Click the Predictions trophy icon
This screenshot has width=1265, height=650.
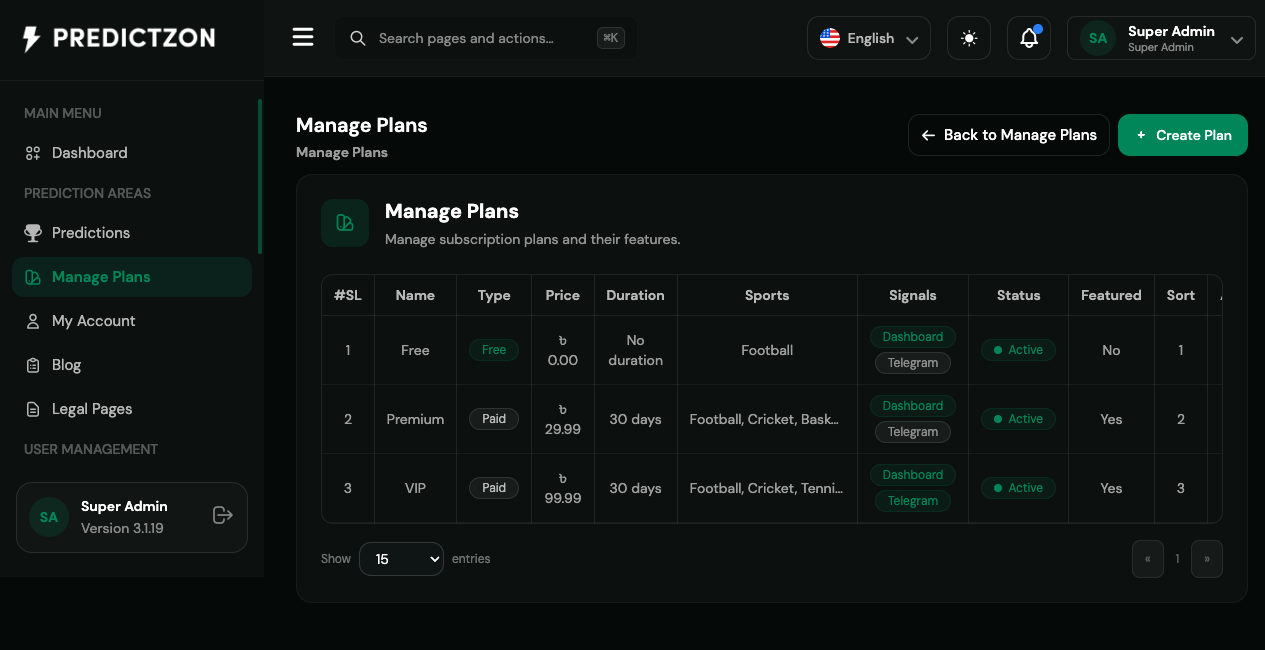(33, 233)
